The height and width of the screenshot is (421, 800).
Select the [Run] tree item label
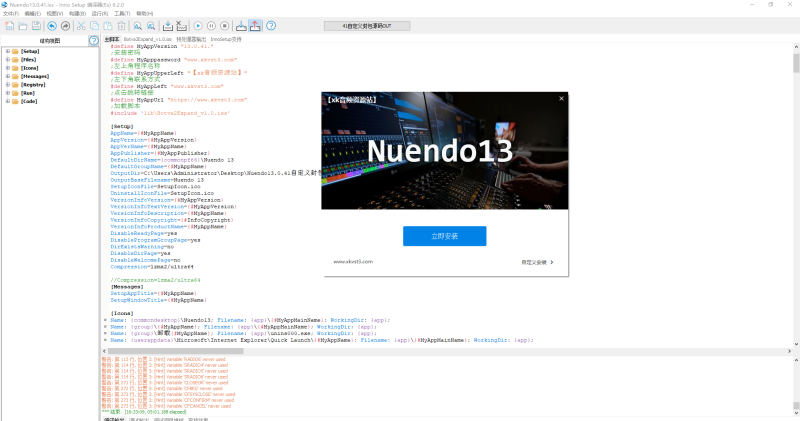28,93
